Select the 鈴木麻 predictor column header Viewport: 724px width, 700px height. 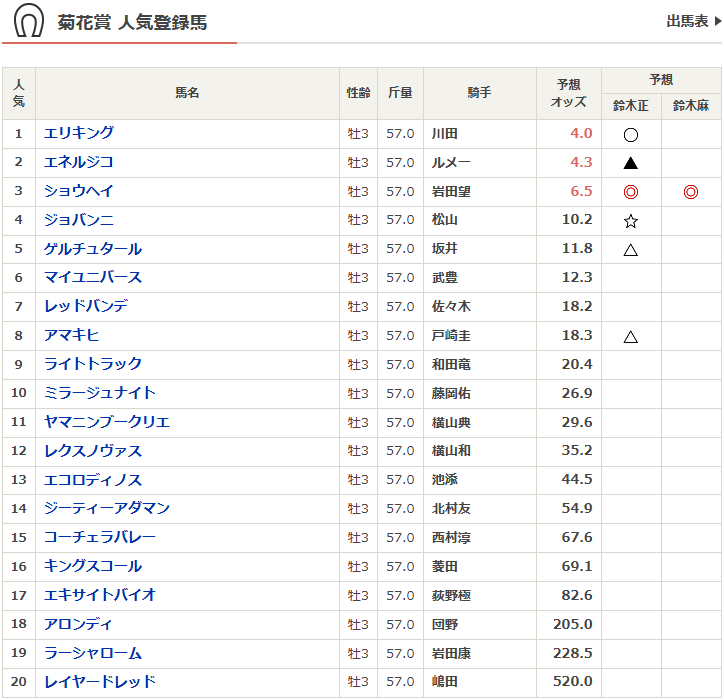pos(691,106)
